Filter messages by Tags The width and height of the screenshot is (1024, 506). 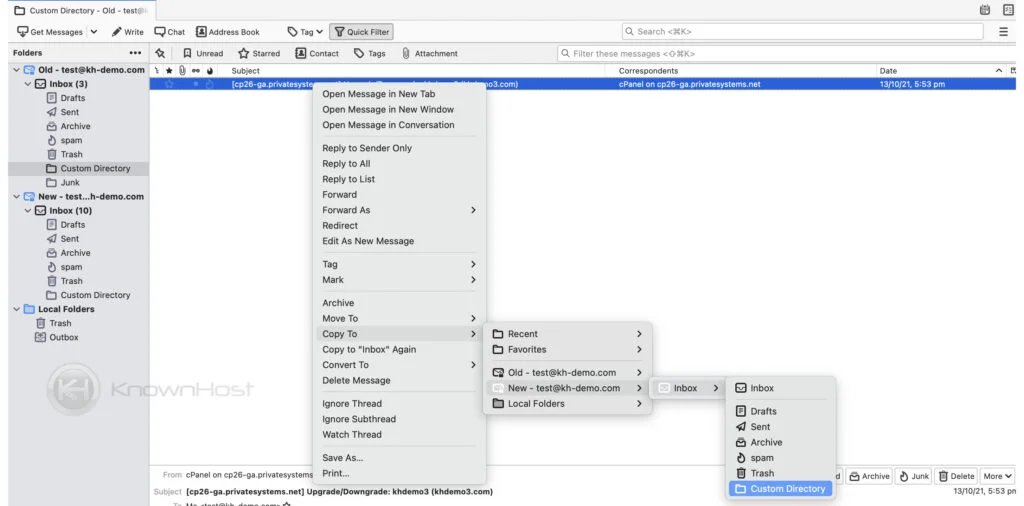[x=369, y=54]
